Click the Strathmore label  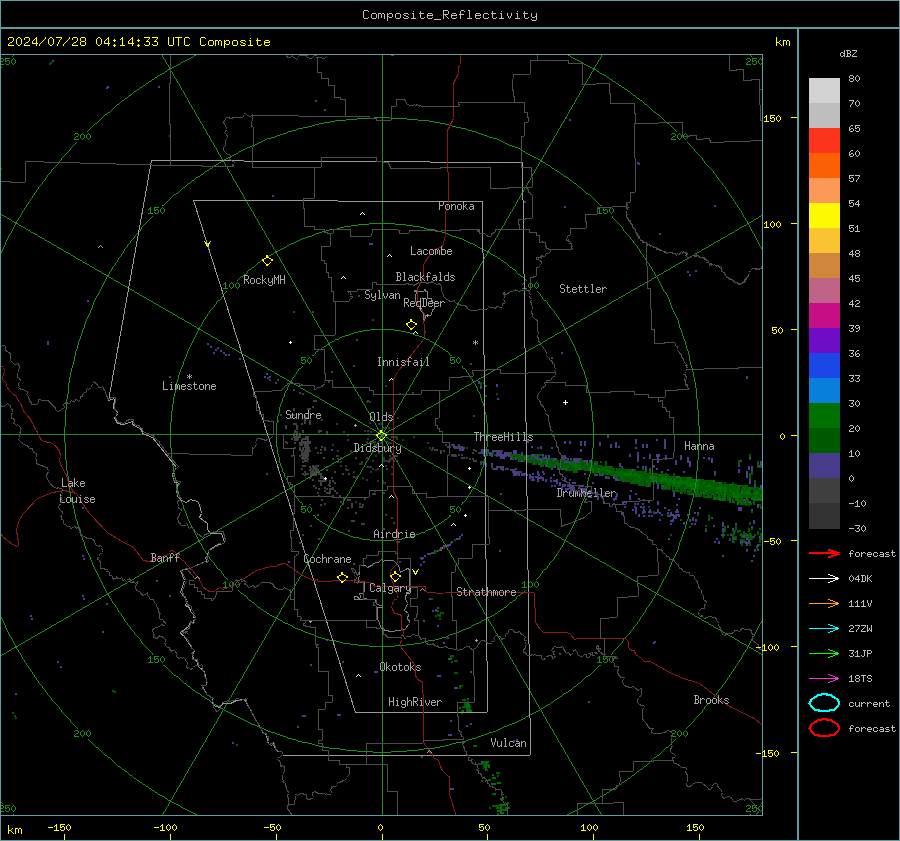[x=486, y=592]
